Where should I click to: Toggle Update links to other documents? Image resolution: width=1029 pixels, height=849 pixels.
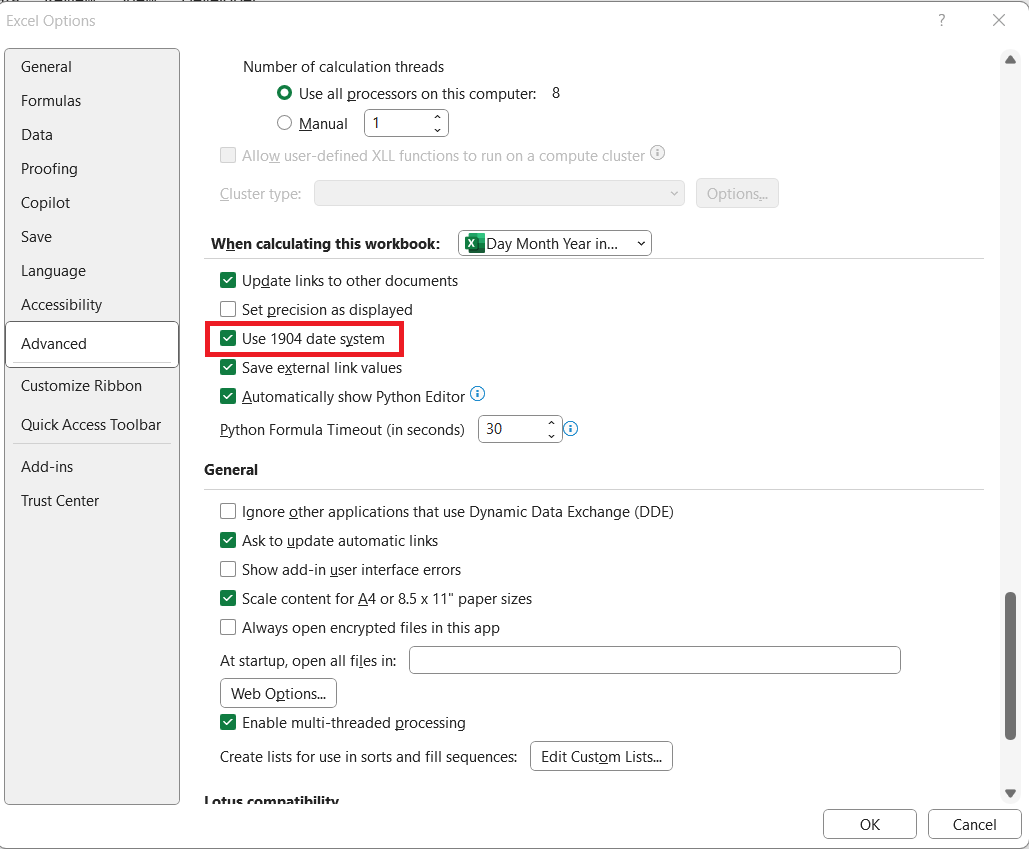coord(228,280)
